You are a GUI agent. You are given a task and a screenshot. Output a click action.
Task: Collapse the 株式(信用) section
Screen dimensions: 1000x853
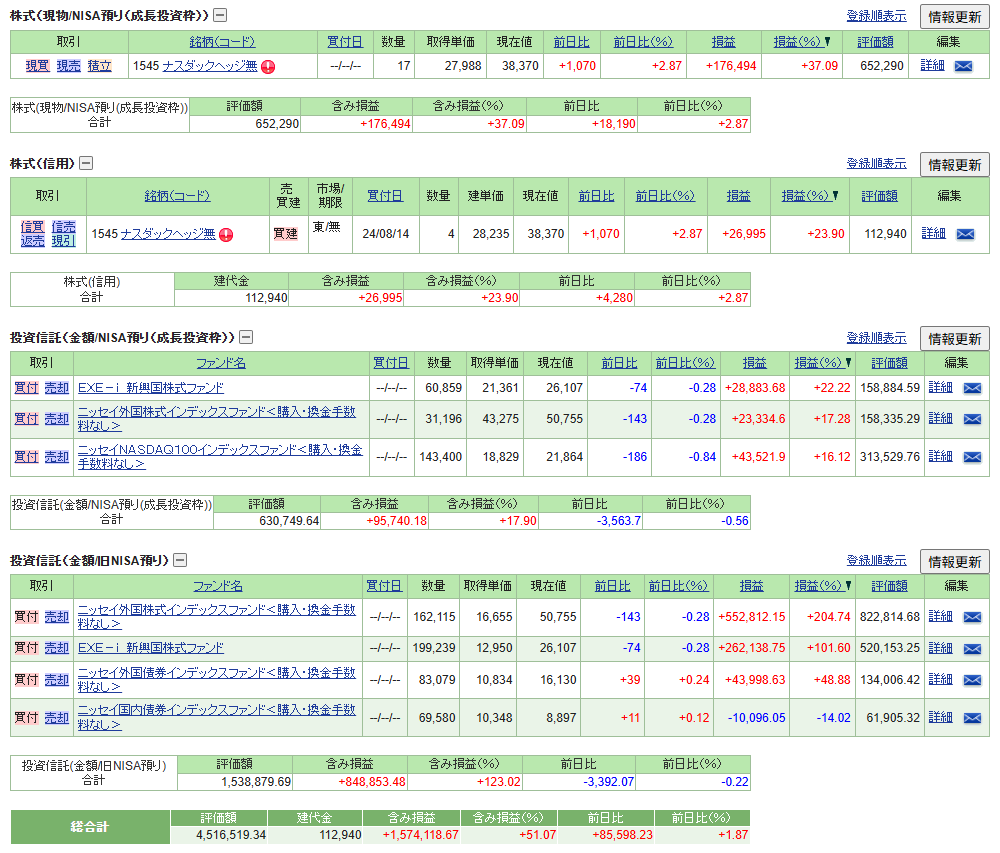pos(86,161)
